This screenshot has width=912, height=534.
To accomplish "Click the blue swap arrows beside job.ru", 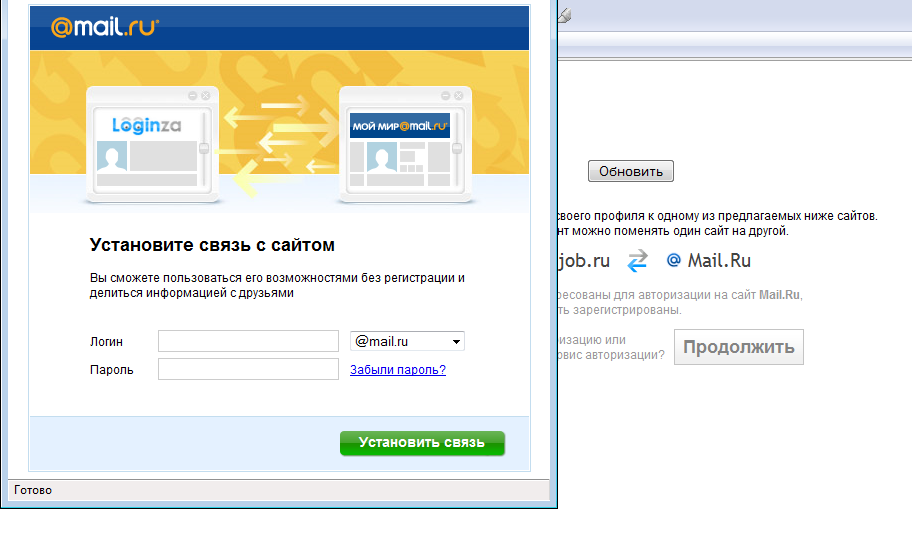I will click(637, 261).
